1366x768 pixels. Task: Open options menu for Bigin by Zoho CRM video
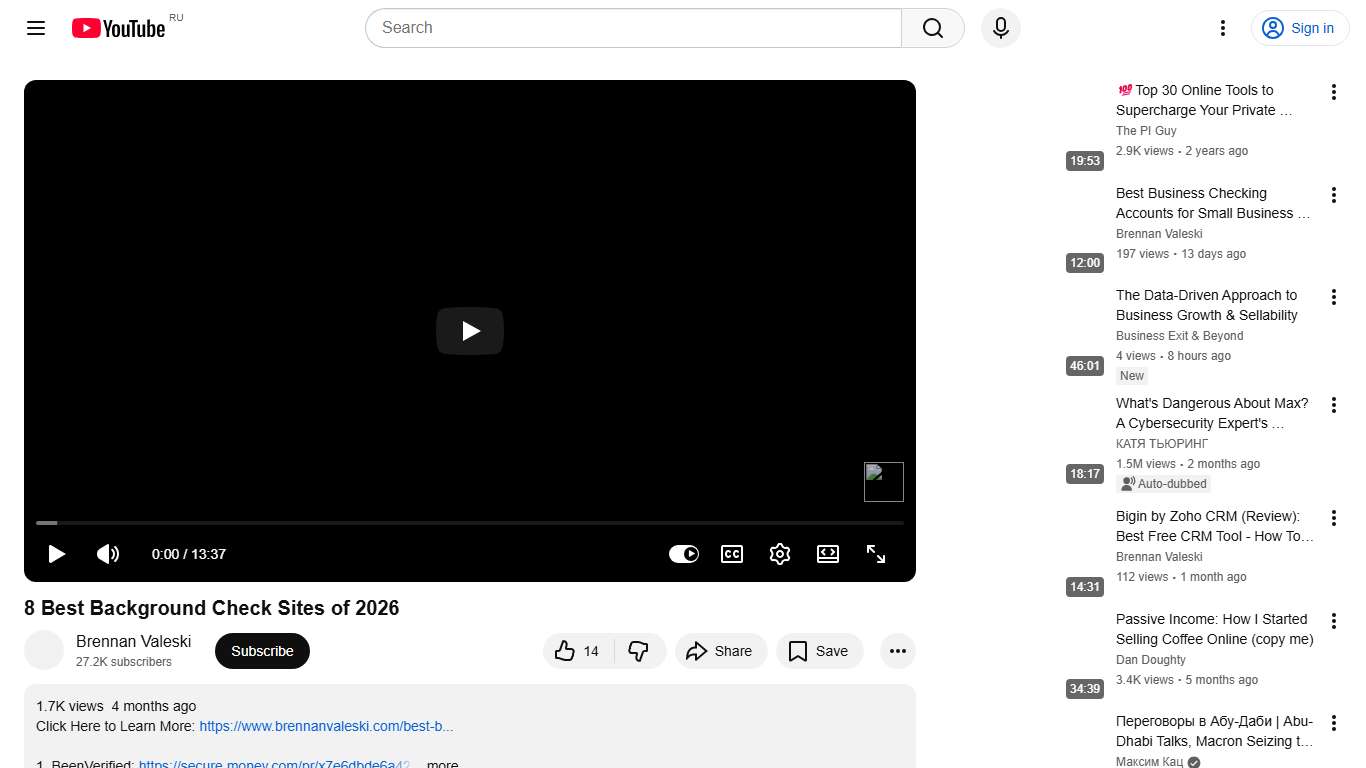[1333, 517]
